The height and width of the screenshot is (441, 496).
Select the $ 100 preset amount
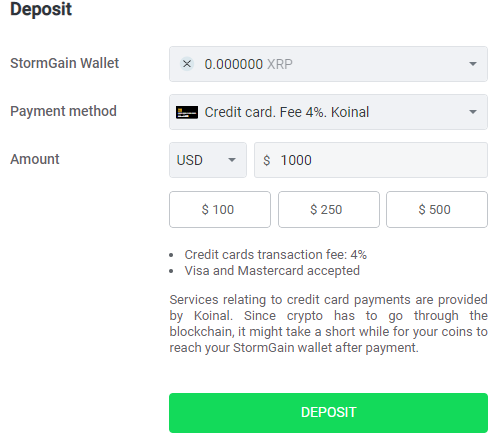point(220,209)
